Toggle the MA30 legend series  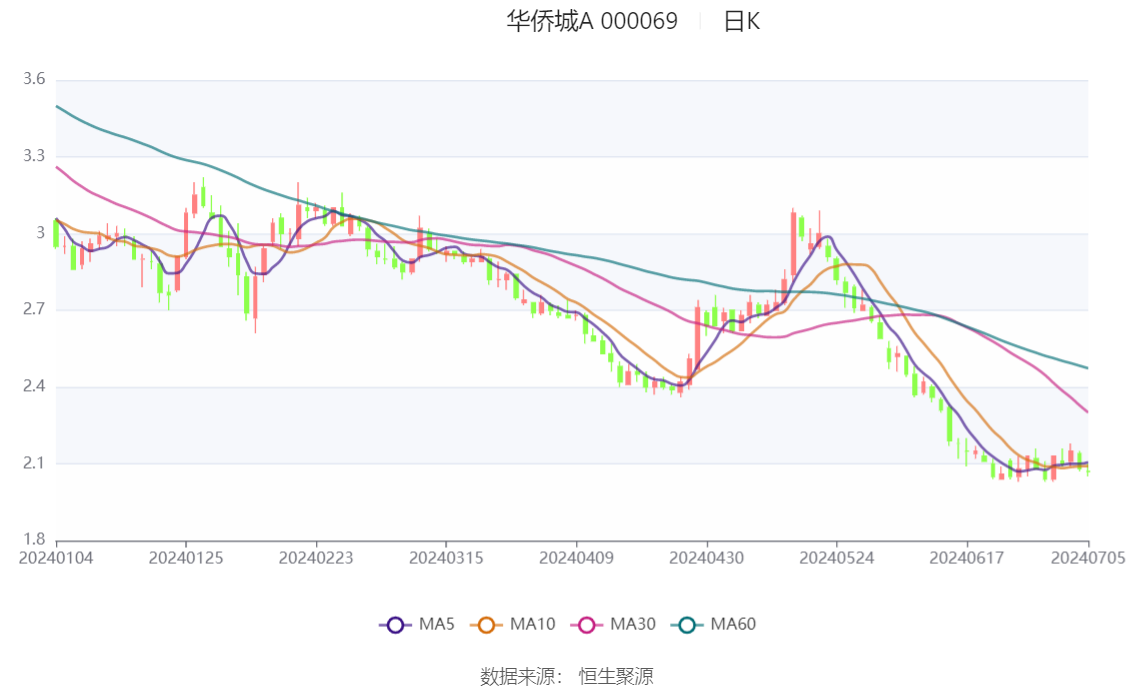[x=613, y=625]
